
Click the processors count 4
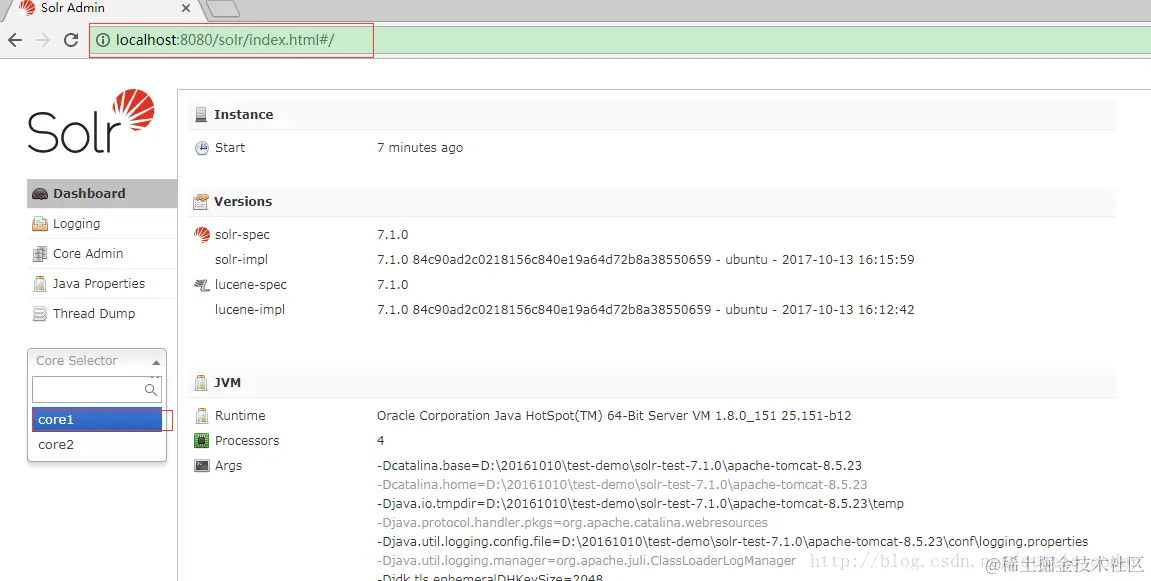point(380,441)
